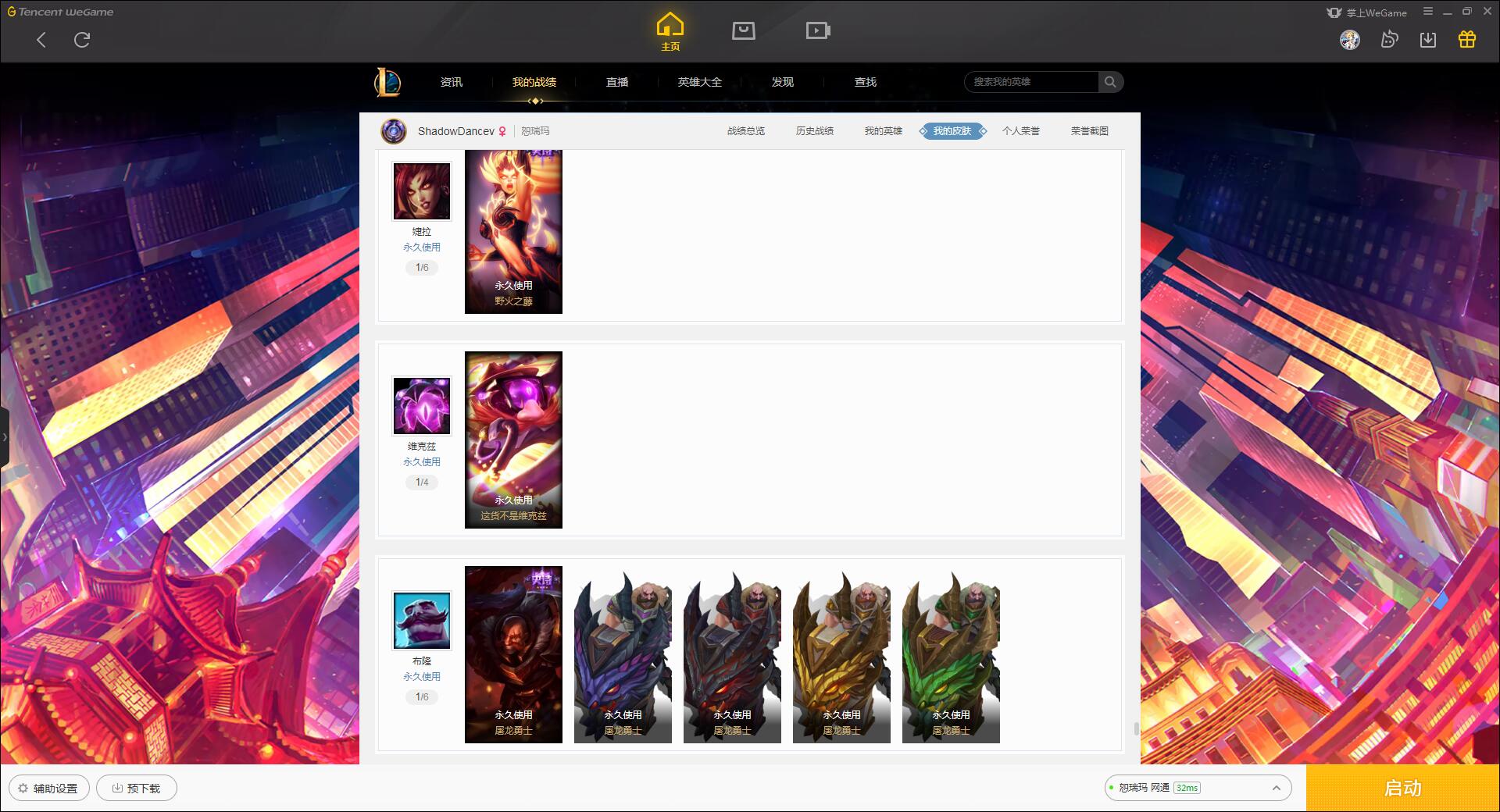Click the 预下载 pre-download button
This screenshot has height=812, width=1500.
pos(137,788)
